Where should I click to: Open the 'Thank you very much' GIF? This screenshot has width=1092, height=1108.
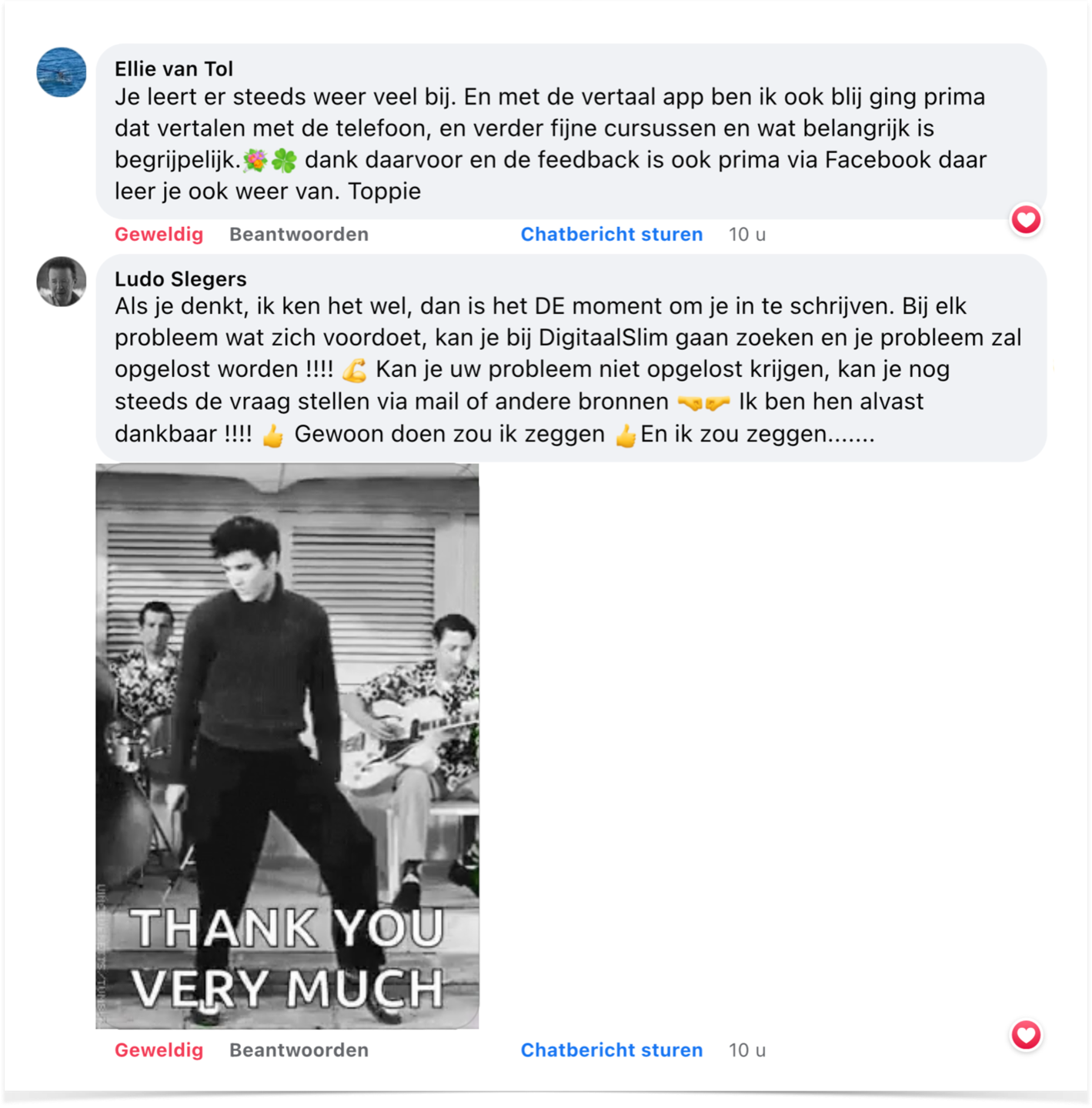(x=287, y=746)
